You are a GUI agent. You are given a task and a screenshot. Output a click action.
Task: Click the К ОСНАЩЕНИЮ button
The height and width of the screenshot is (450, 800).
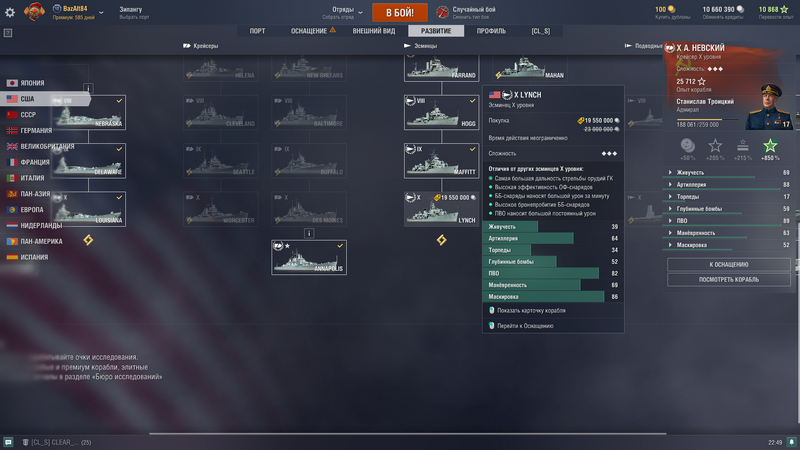(729, 264)
